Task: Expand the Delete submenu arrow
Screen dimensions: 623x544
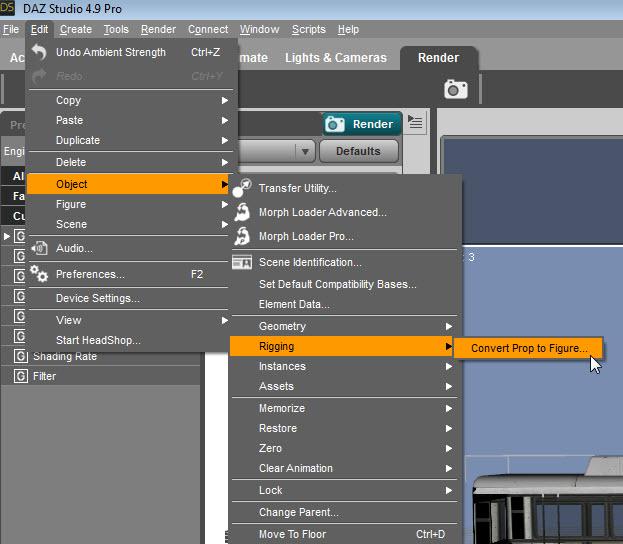Action: click(225, 163)
